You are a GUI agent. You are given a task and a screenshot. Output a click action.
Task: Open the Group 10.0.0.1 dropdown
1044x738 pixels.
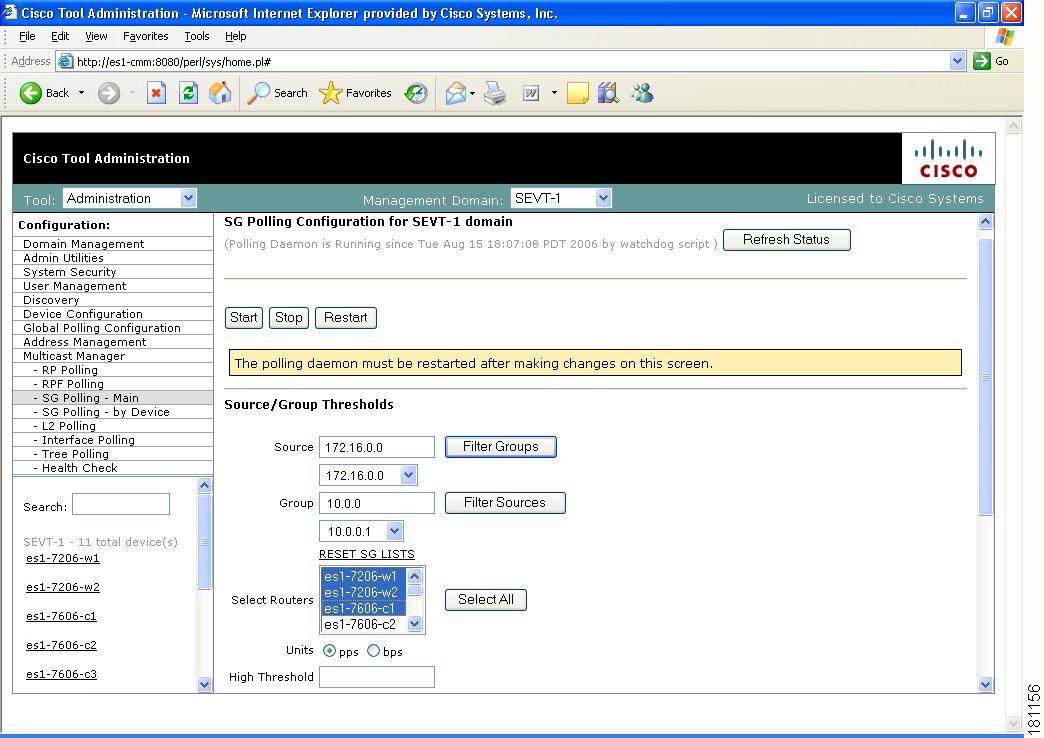[x=394, y=531]
